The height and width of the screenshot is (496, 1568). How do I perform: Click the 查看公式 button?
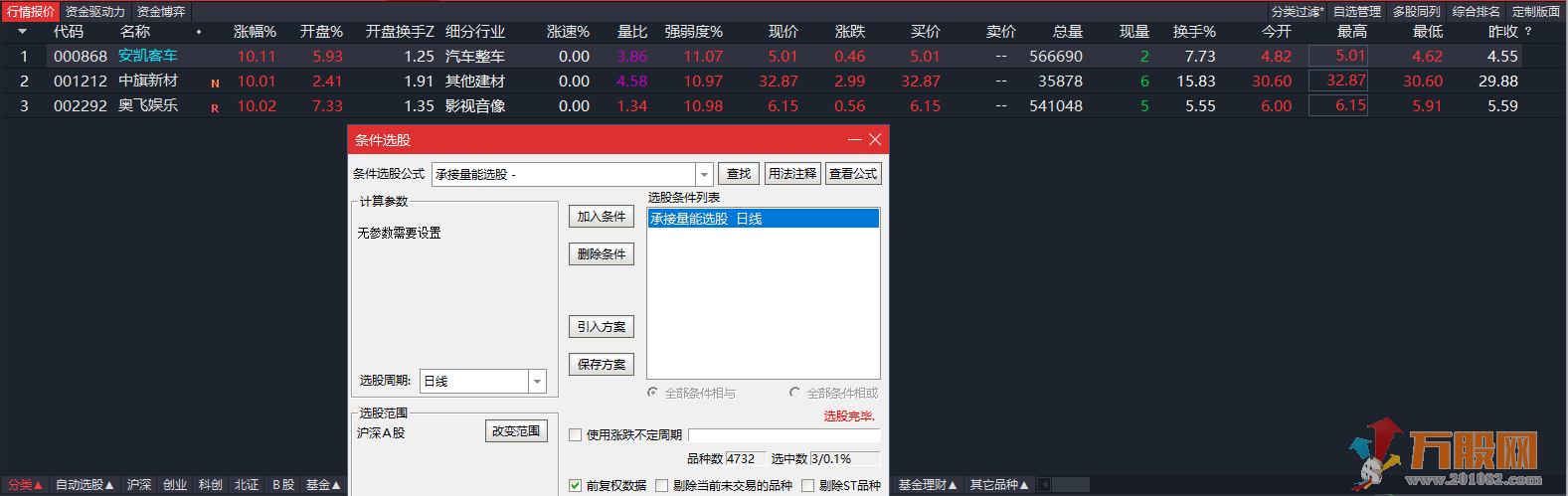point(853,174)
